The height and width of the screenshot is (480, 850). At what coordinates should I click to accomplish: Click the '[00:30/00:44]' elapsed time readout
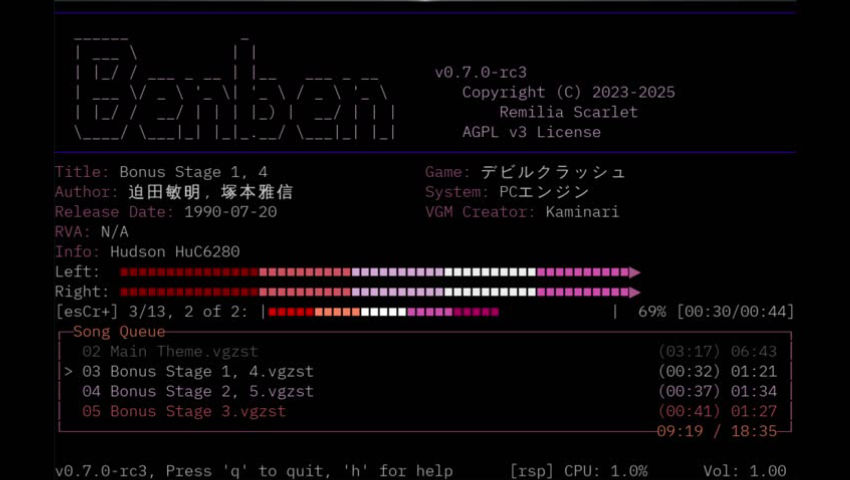pos(735,312)
